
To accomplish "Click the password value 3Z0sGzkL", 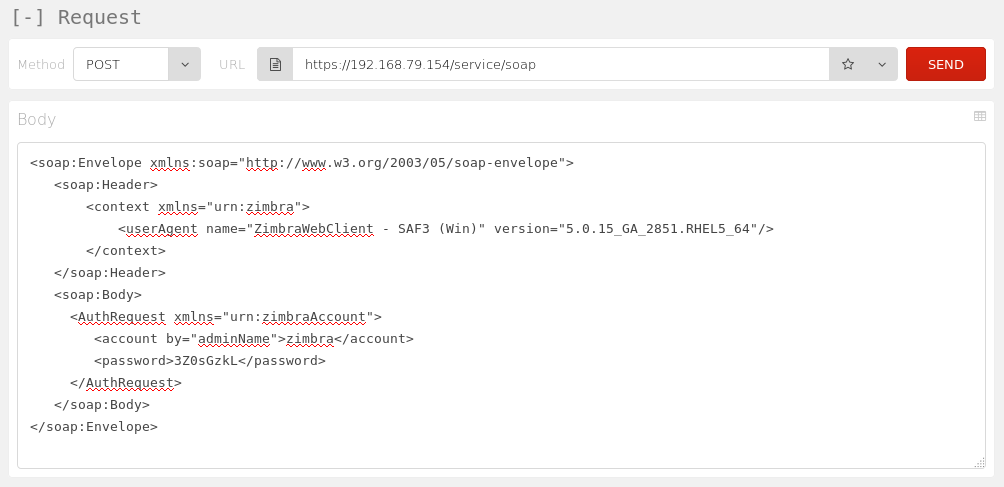I will pyautogui.click(x=206, y=361).
